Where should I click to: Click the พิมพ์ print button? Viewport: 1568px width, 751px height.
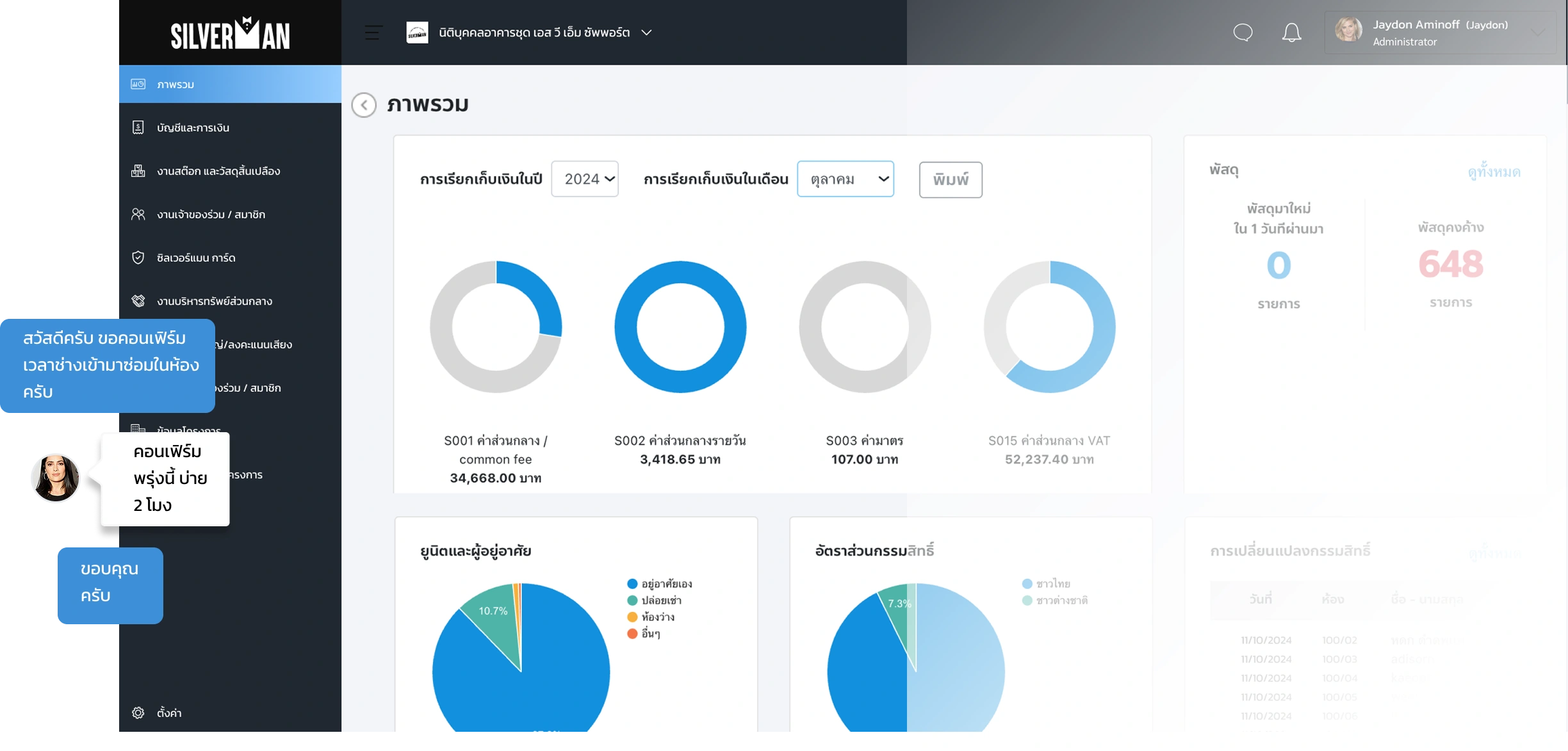[951, 180]
